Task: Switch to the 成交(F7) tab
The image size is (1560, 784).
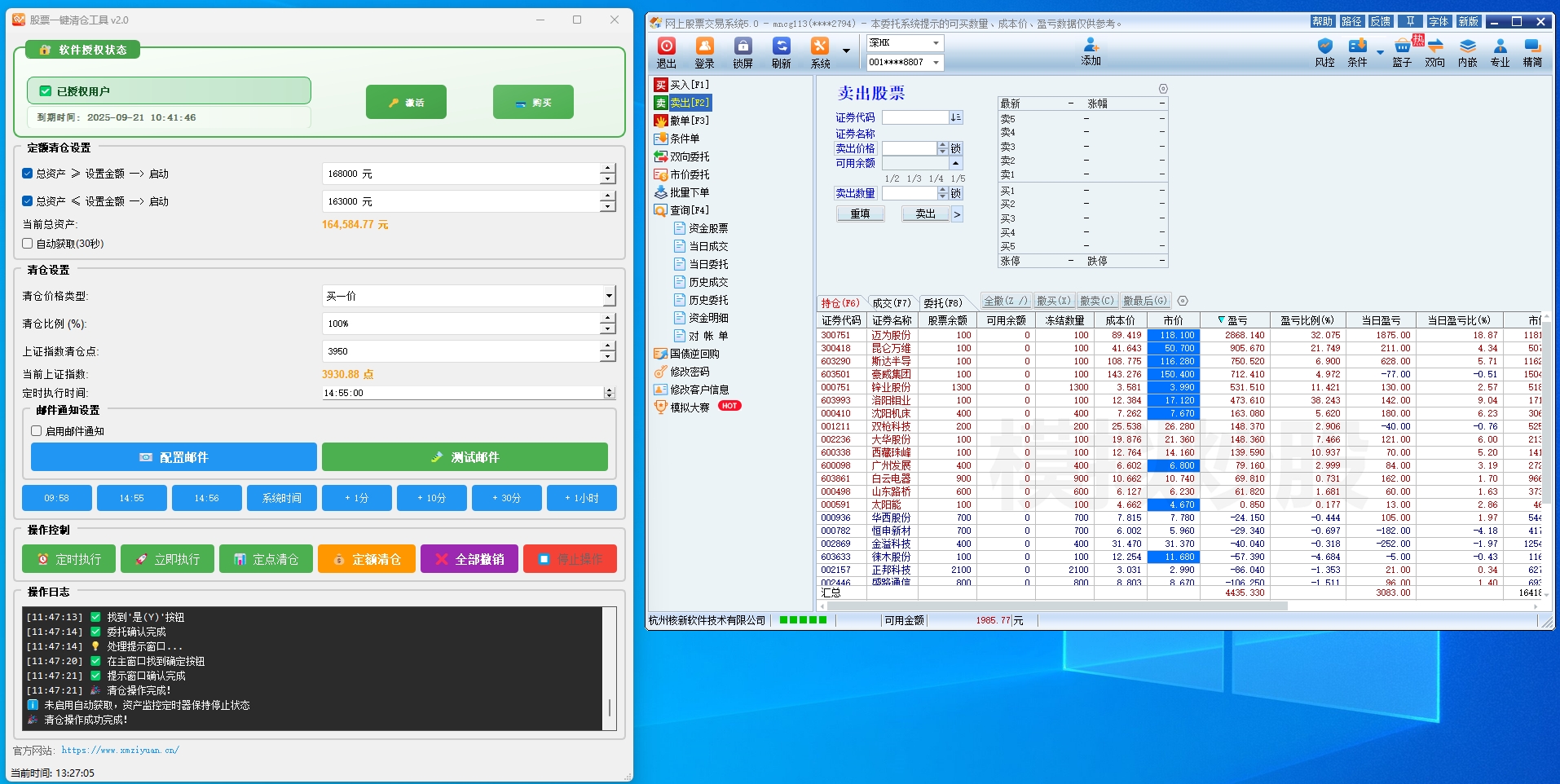Action: [892, 302]
